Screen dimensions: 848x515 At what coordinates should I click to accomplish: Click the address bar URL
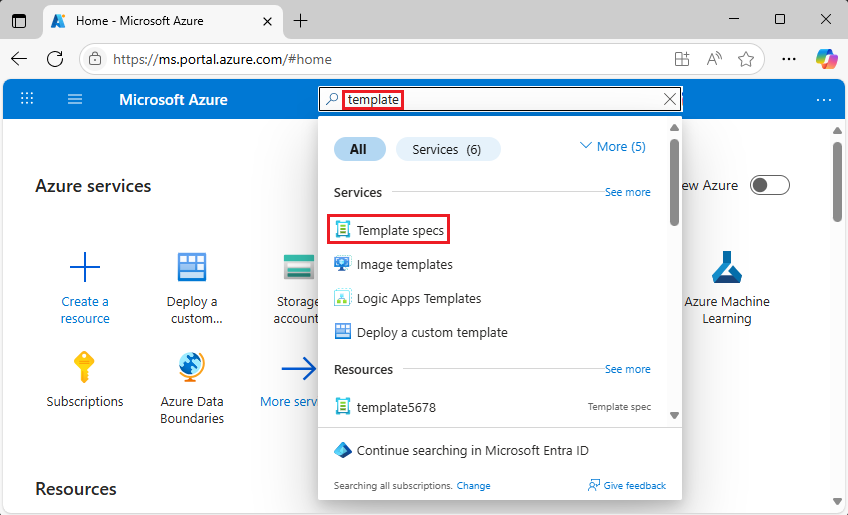coord(222,59)
